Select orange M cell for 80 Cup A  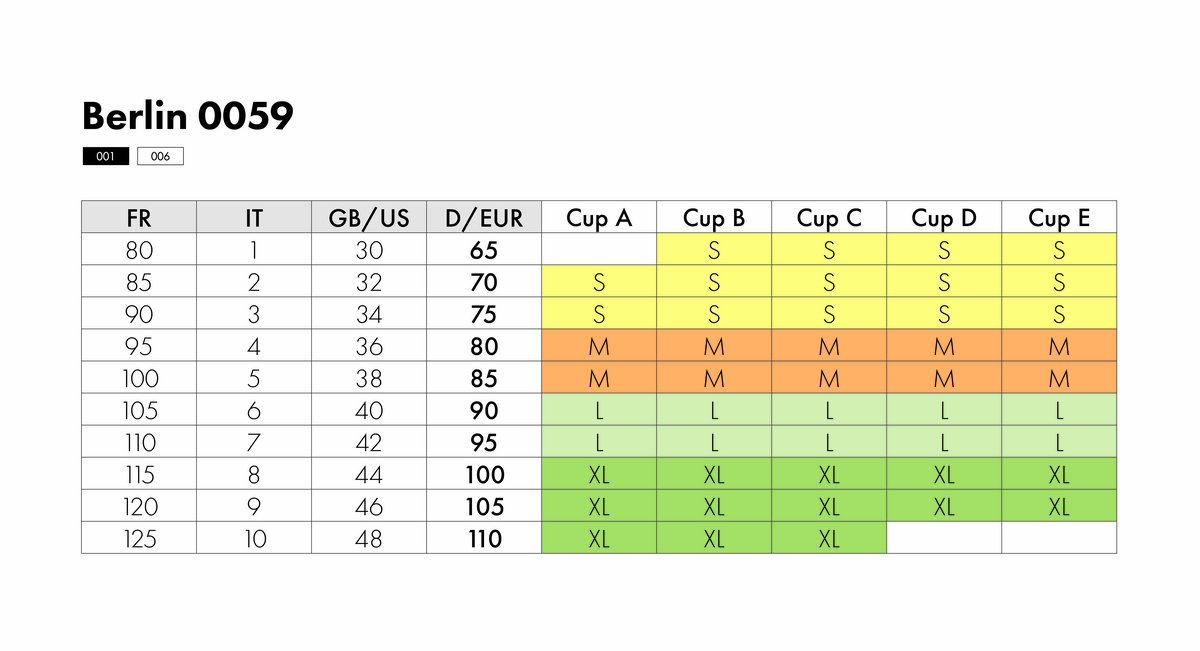[599, 346]
